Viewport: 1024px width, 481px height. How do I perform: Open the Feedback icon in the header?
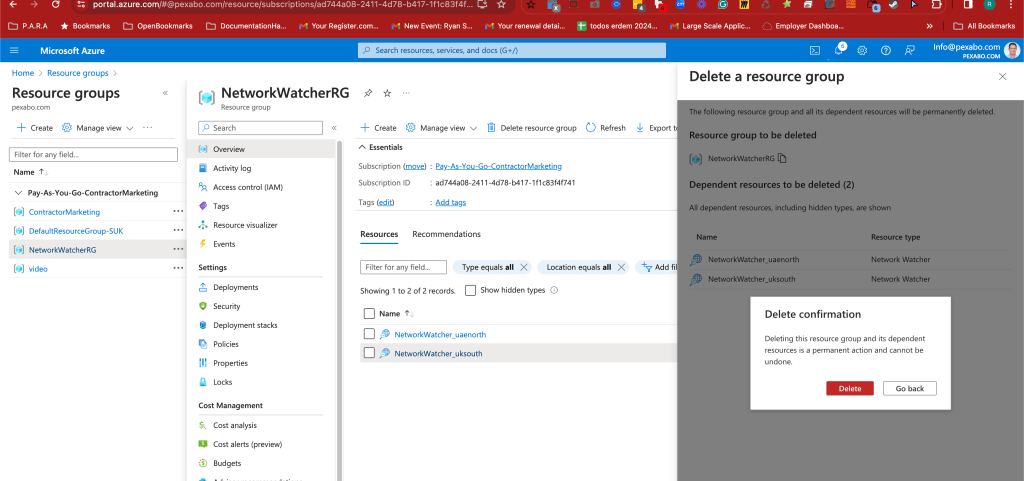(x=909, y=51)
